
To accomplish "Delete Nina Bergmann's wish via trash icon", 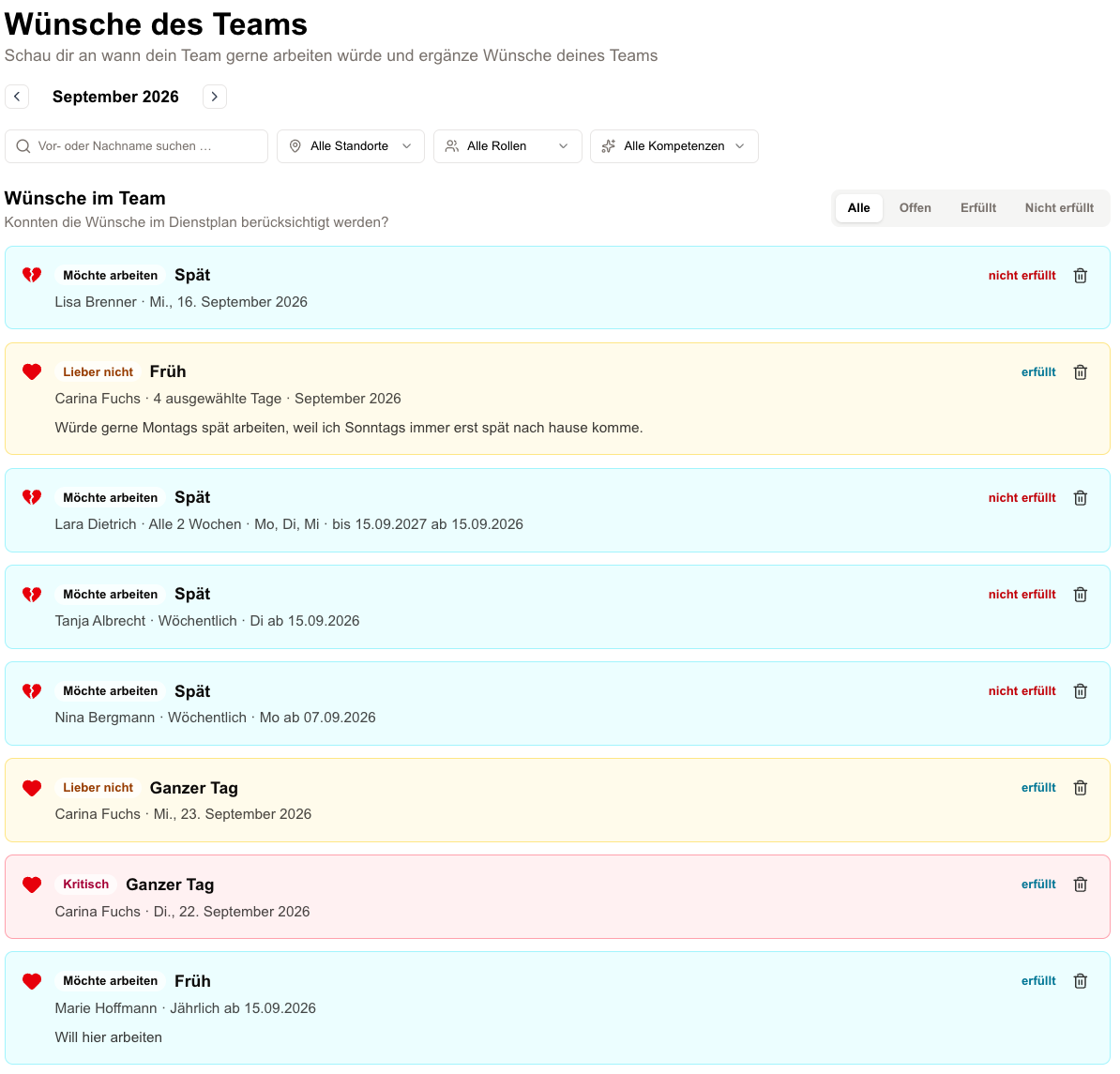I will pos(1080,691).
